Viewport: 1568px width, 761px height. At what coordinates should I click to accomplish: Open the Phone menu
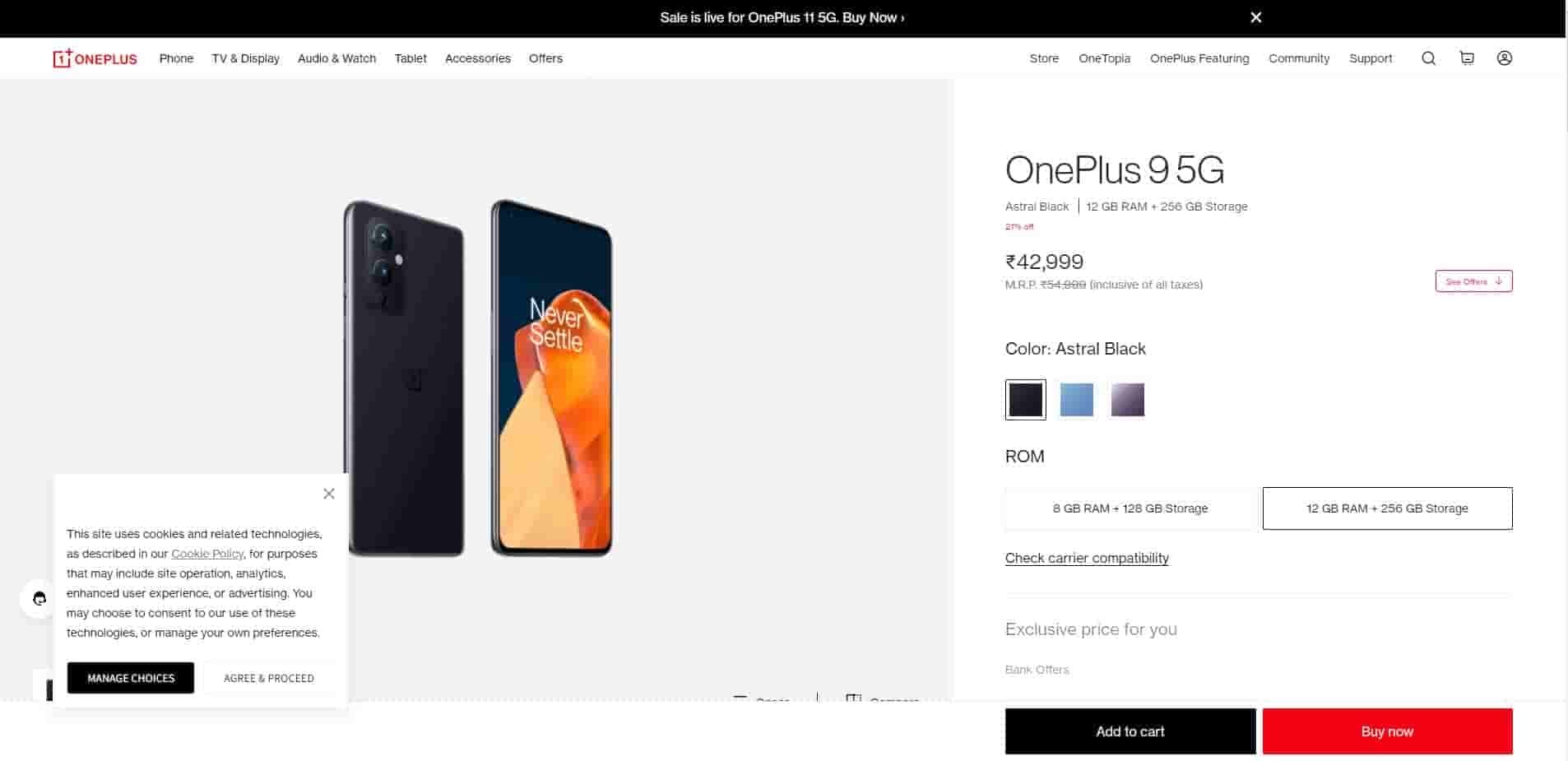(176, 58)
